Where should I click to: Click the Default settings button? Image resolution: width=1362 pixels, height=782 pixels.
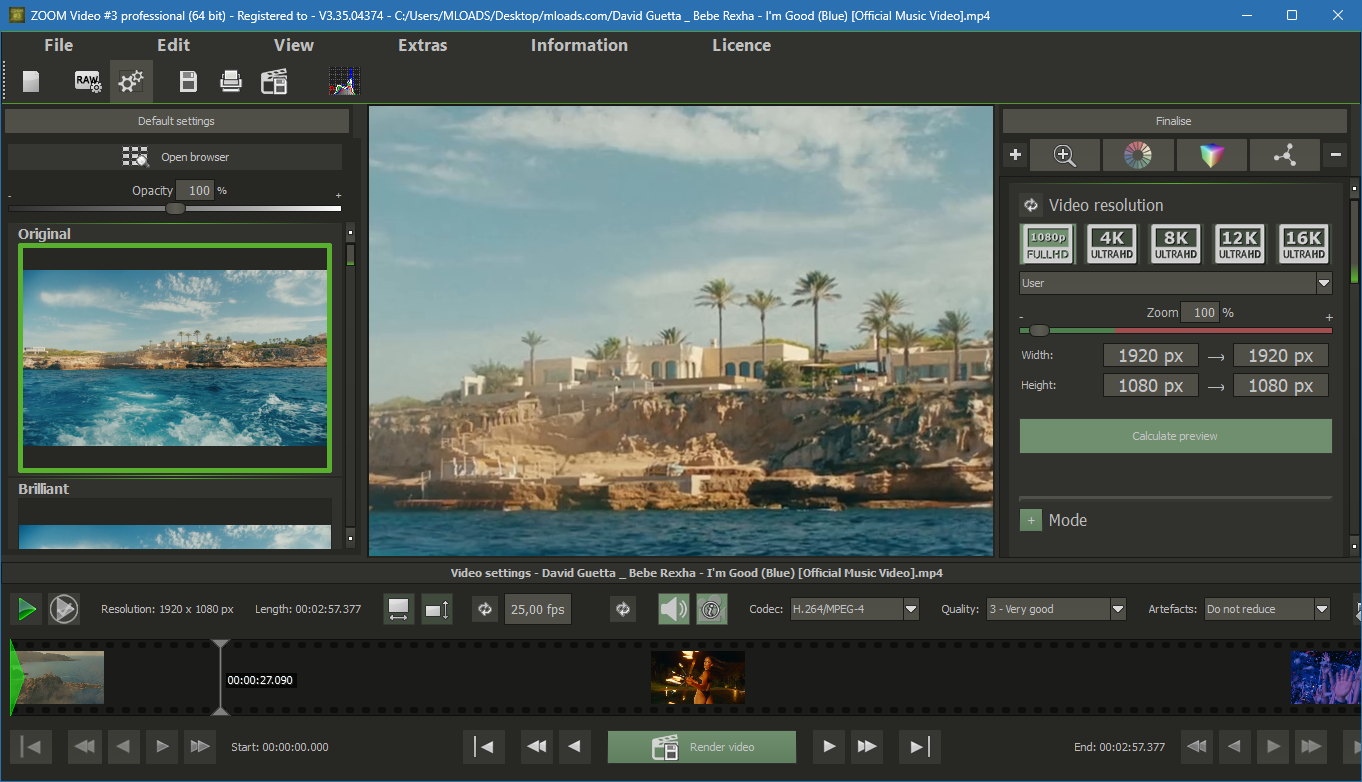177,121
